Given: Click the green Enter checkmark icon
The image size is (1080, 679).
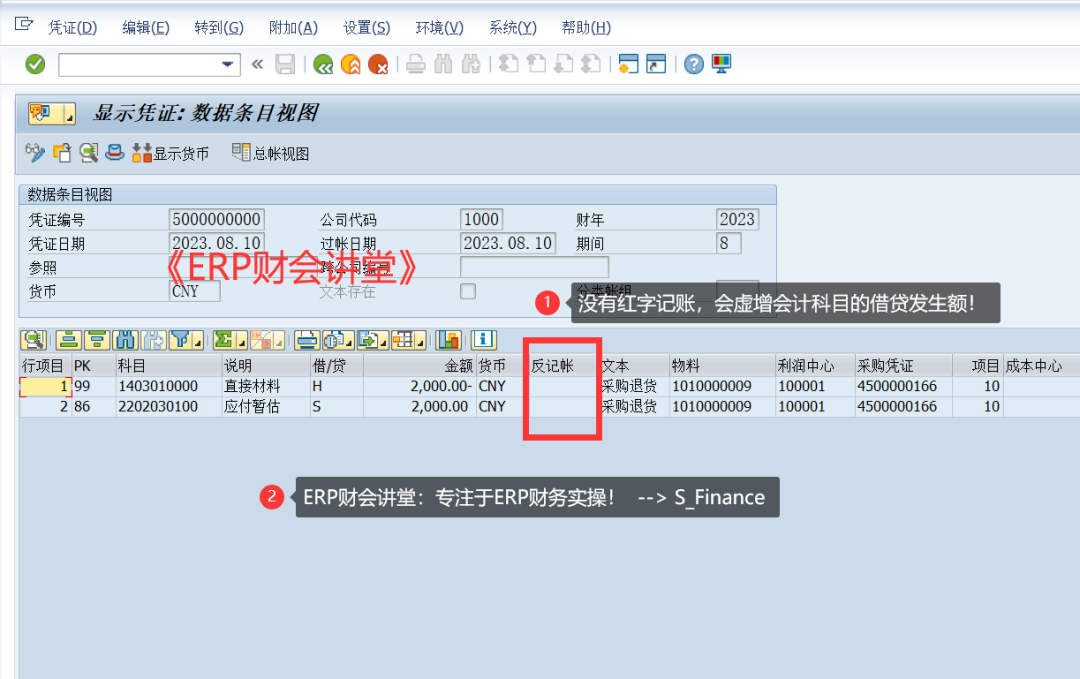Looking at the screenshot, I should (x=35, y=65).
